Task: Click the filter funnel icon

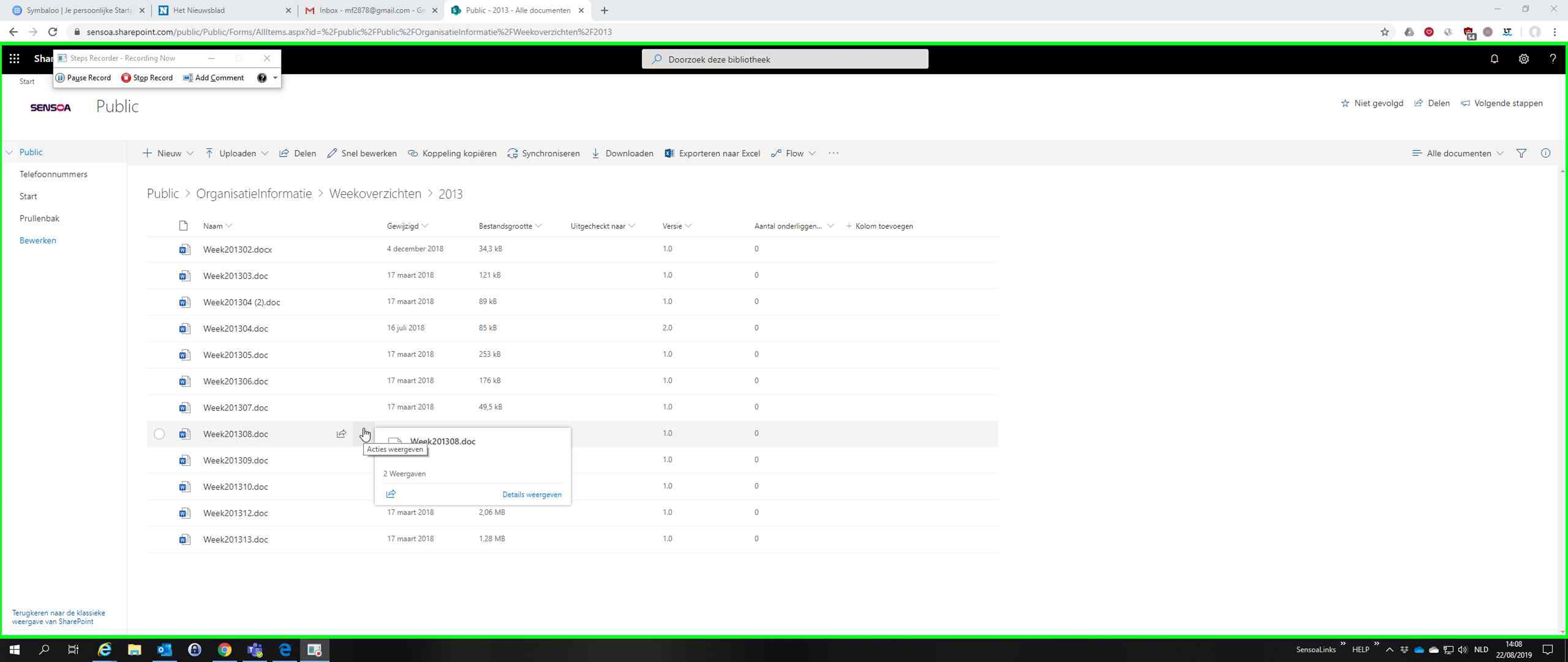Action: pos(1521,153)
